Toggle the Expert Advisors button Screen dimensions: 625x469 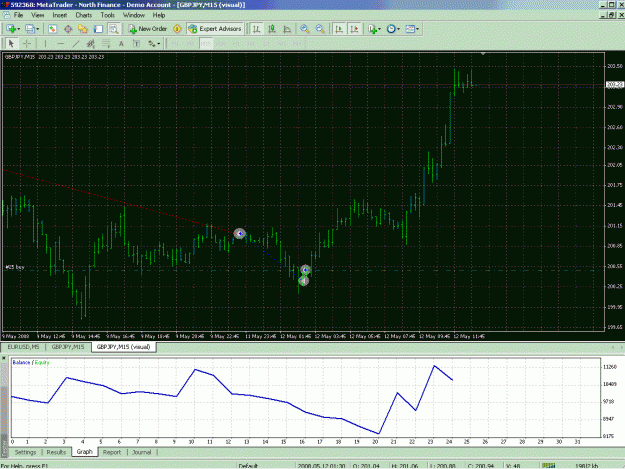coord(215,29)
